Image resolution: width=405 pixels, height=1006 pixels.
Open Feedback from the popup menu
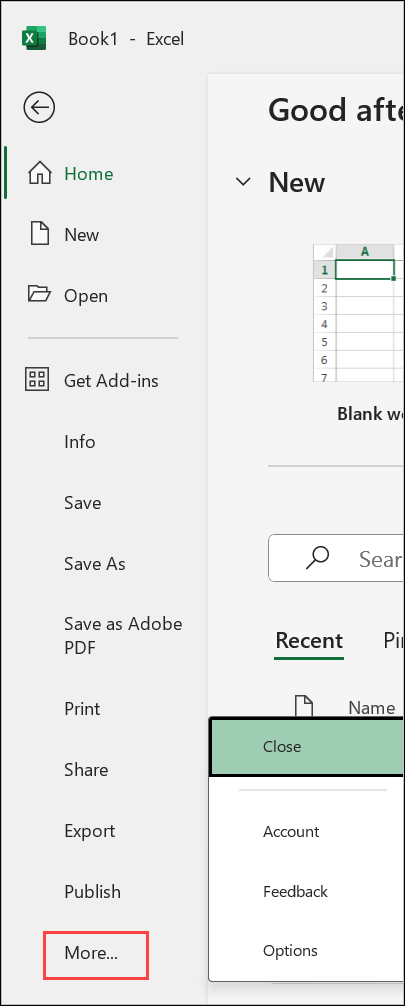[x=307, y=891]
